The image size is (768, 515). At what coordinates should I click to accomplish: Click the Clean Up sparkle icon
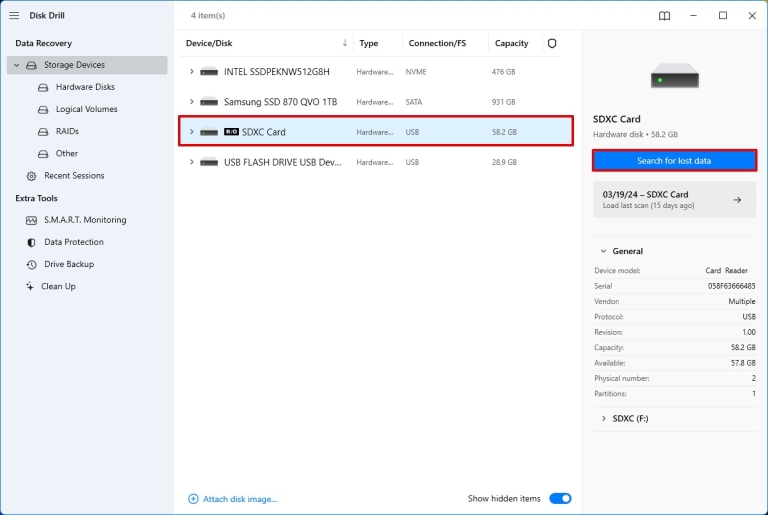pyautogui.click(x=30, y=286)
